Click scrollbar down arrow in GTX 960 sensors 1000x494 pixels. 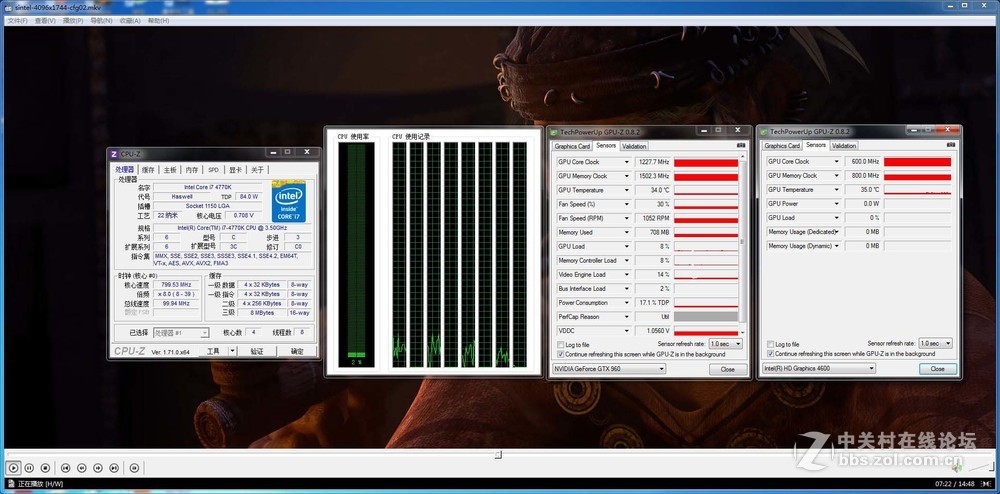[742, 332]
